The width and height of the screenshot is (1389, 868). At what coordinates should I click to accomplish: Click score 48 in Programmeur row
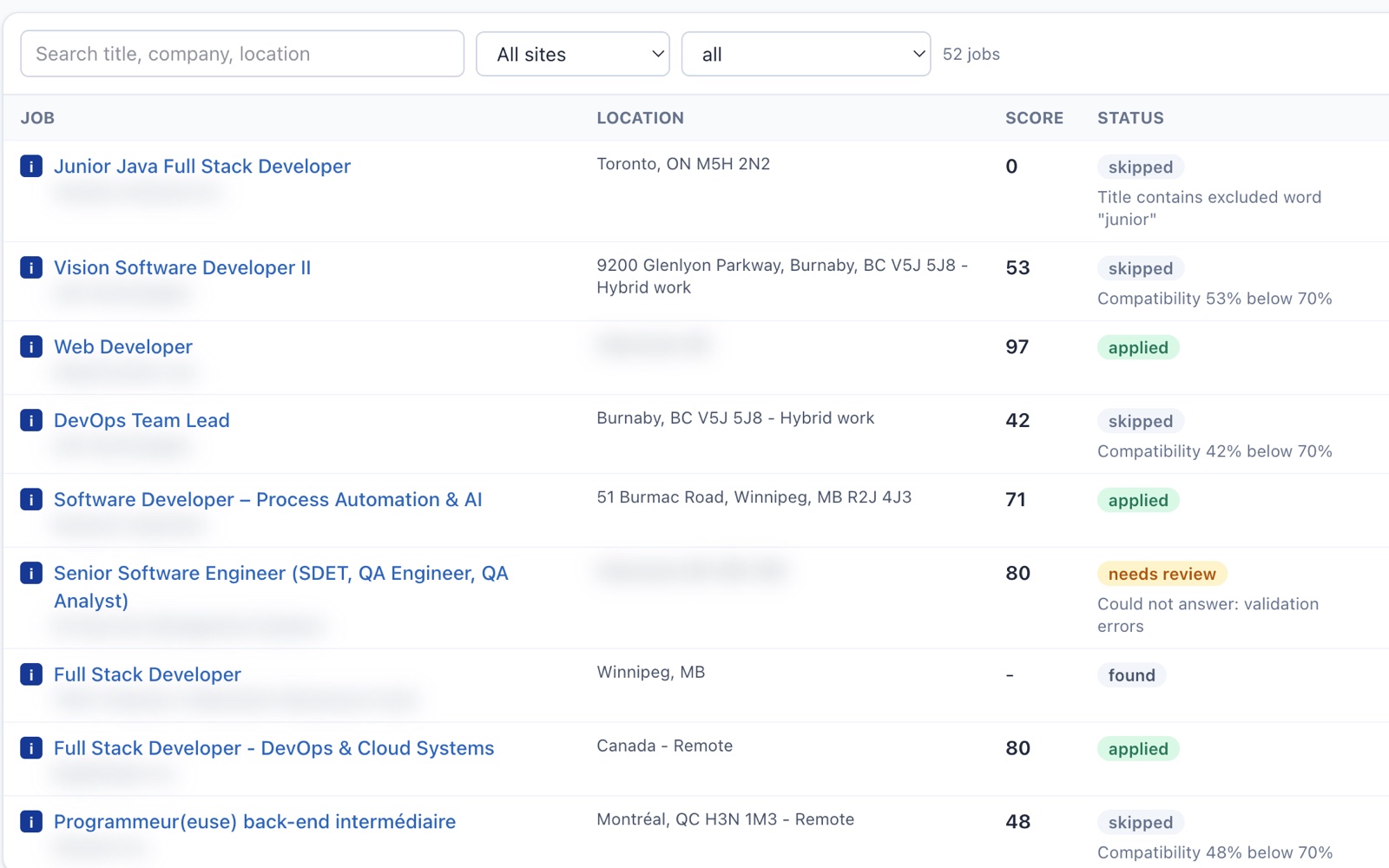coord(1018,821)
